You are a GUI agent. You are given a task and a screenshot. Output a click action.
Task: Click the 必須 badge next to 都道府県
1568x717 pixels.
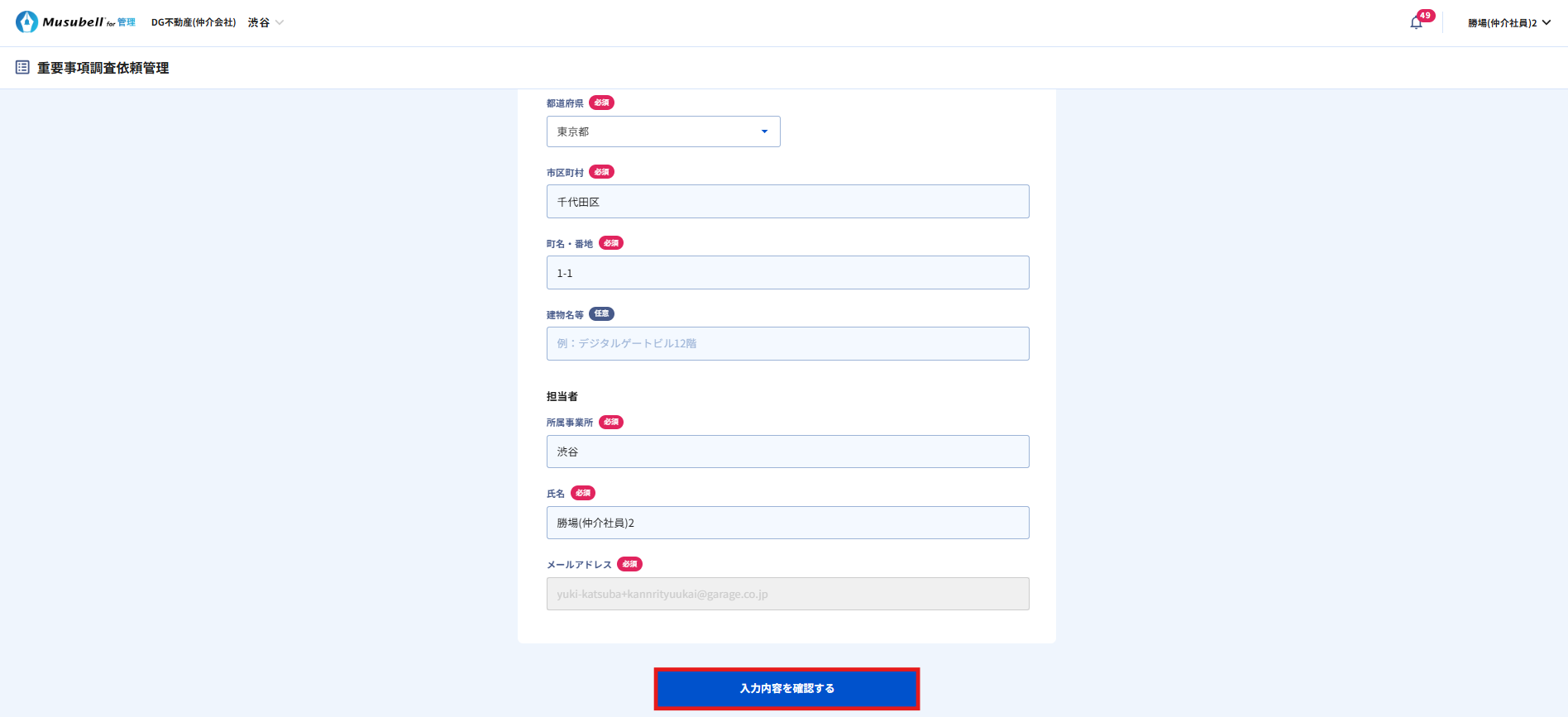[x=601, y=103]
